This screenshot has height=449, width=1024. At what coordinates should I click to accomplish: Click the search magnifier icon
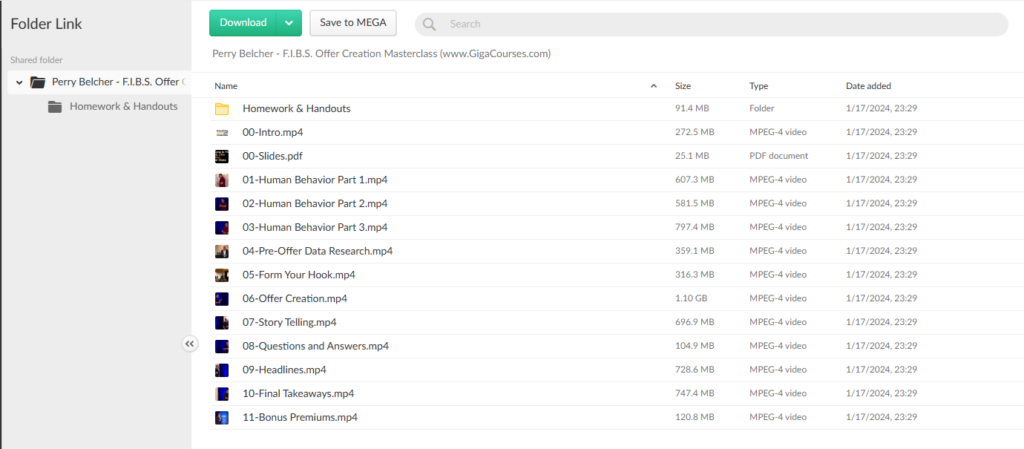[x=429, y=24]
